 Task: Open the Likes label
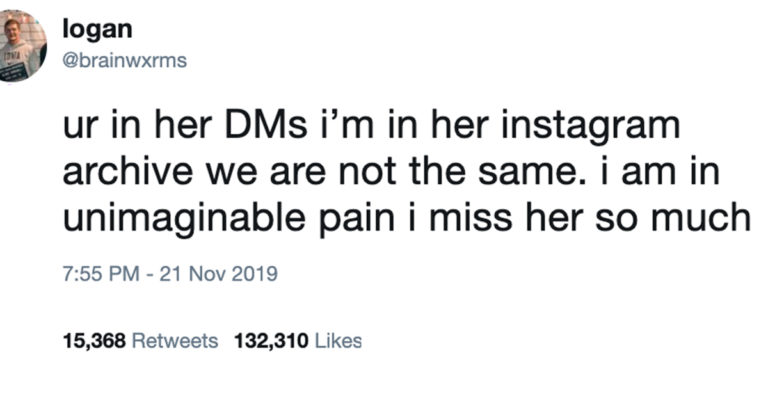(338, 341)
